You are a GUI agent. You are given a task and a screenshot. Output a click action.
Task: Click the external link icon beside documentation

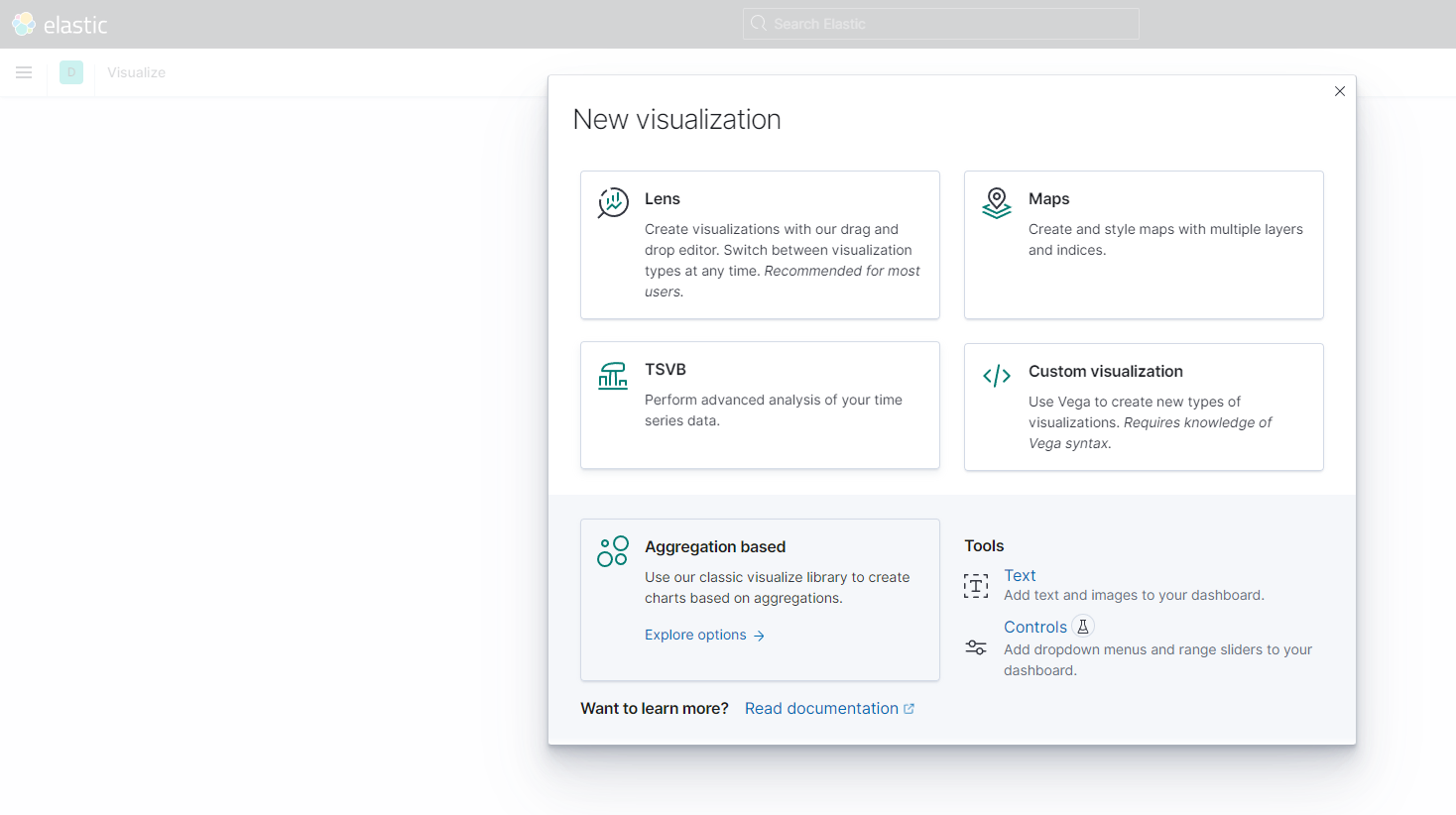pyautogui.click(x=909, y=709)
